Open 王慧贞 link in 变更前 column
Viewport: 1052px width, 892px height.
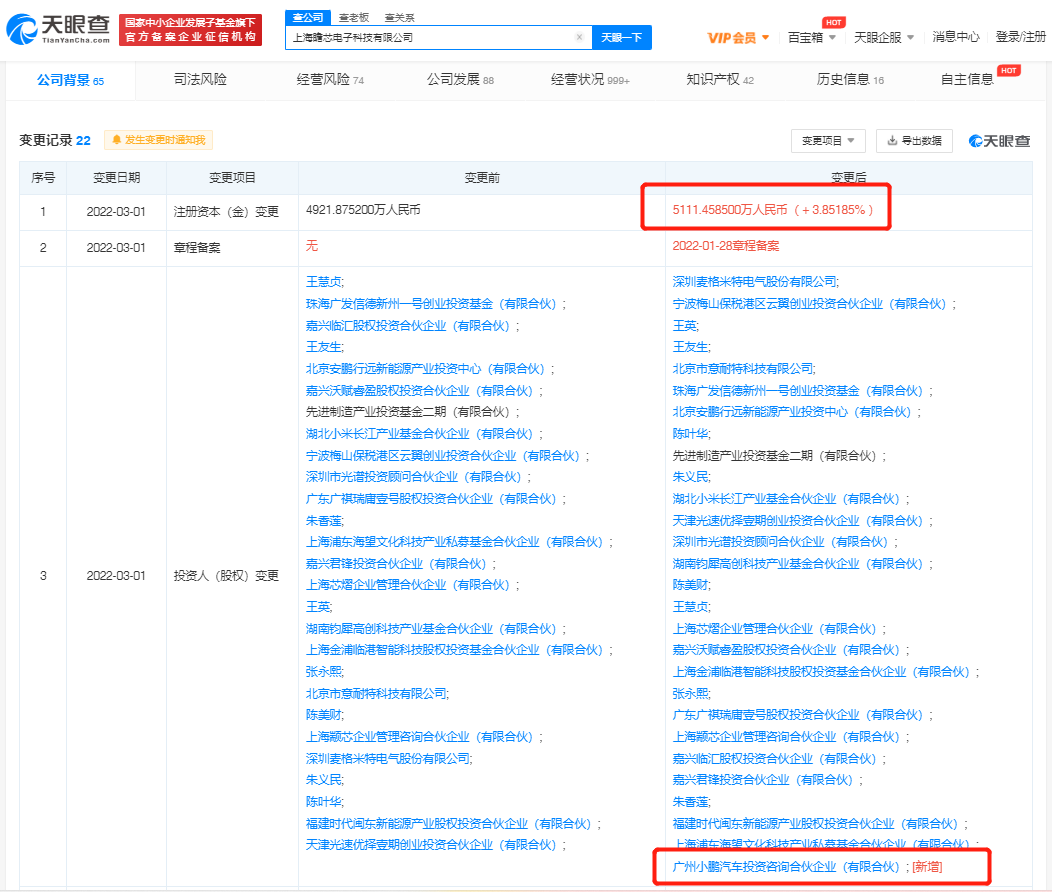click(x=323, y=282)
